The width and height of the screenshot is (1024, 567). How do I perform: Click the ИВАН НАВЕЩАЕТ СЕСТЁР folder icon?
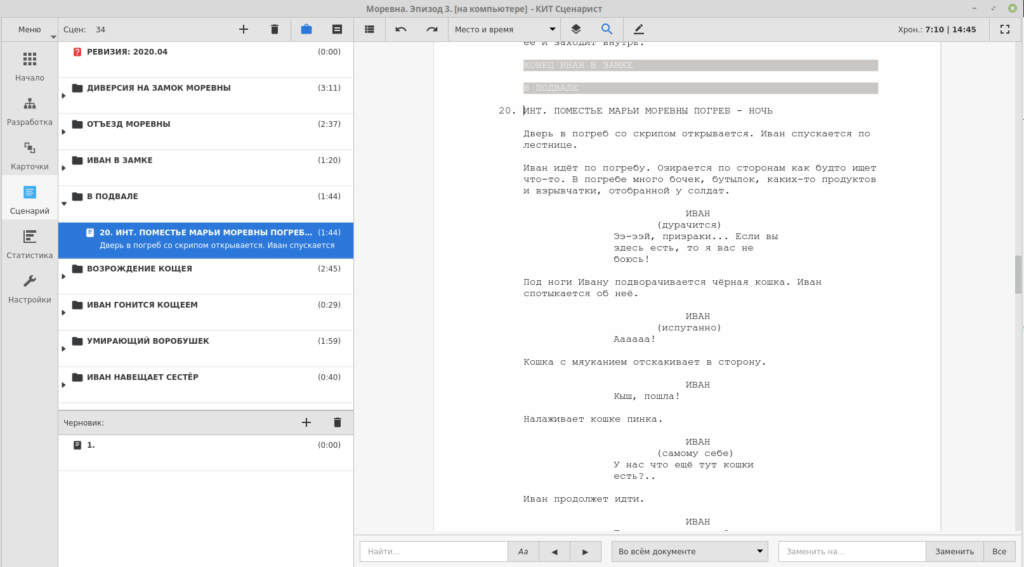click(77, 377)
